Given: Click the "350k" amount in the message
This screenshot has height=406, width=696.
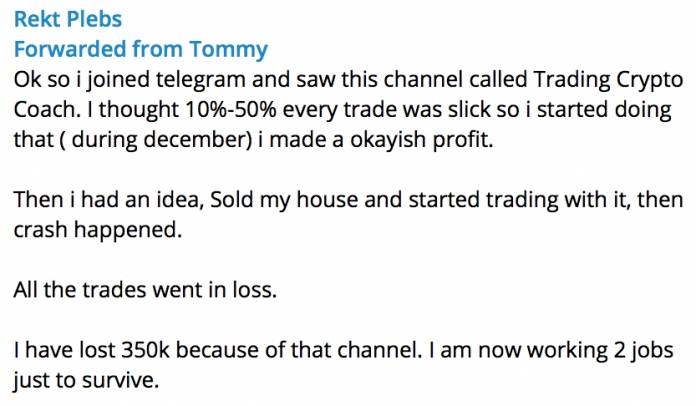Looking at the screenshot, I should (150, 351).
